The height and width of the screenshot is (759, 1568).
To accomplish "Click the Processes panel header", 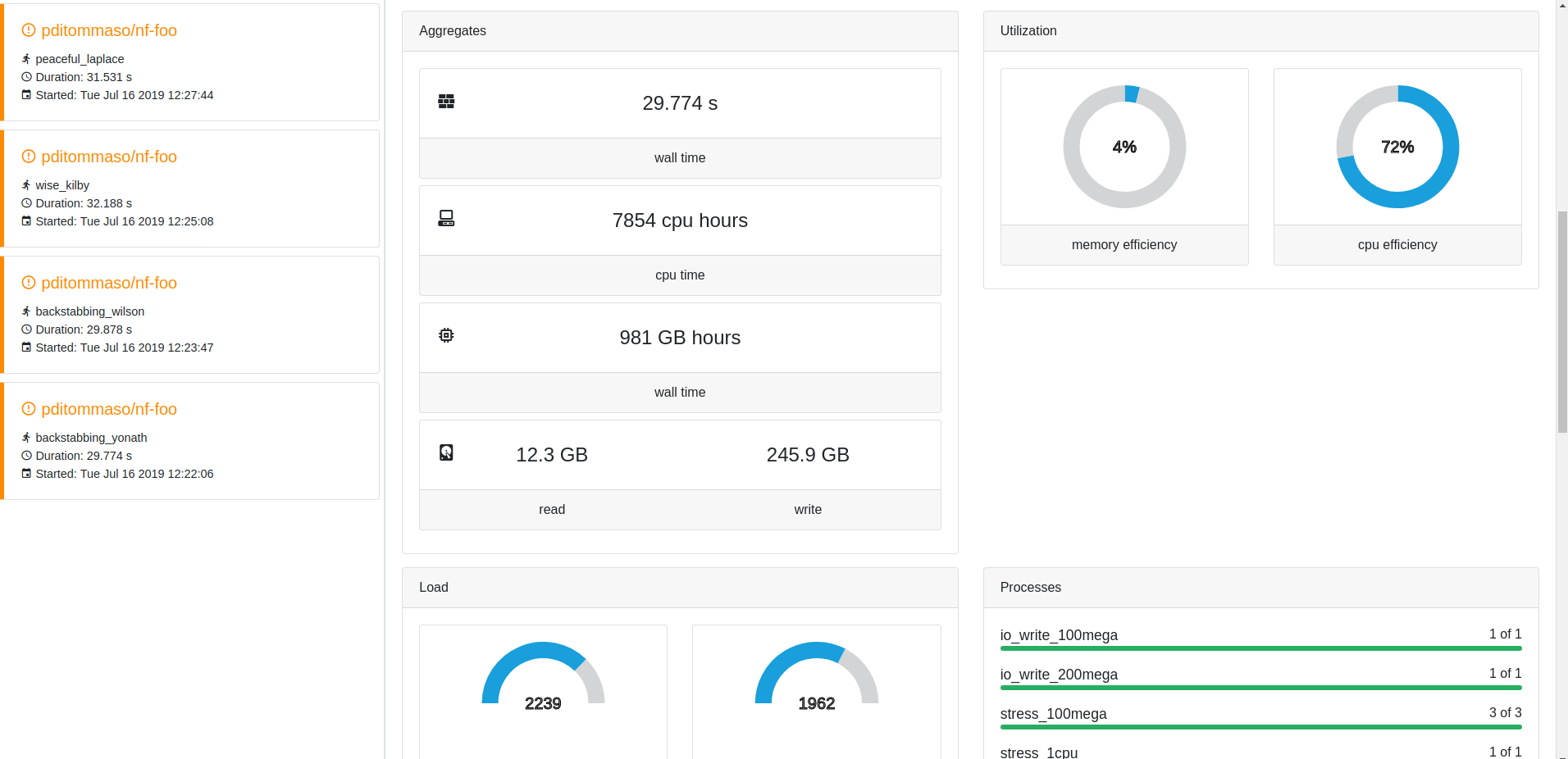I will 1030,588.
